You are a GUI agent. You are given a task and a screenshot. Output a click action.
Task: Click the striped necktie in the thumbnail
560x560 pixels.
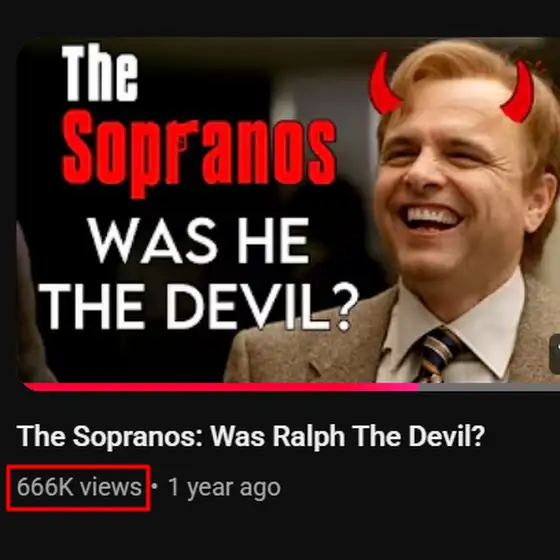(436, 355)
